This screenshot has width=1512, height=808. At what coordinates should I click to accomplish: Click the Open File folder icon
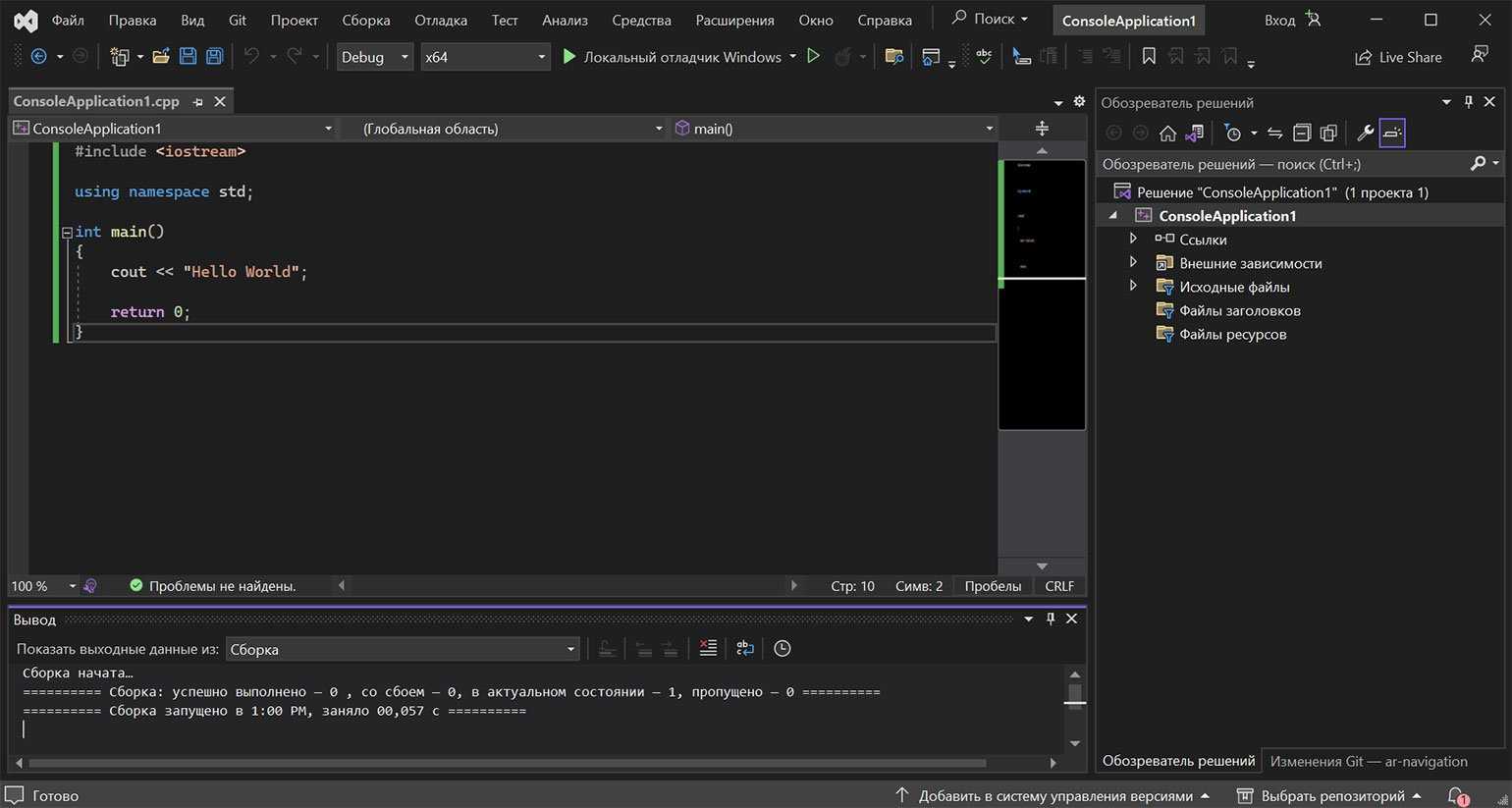tap(161, 57)
